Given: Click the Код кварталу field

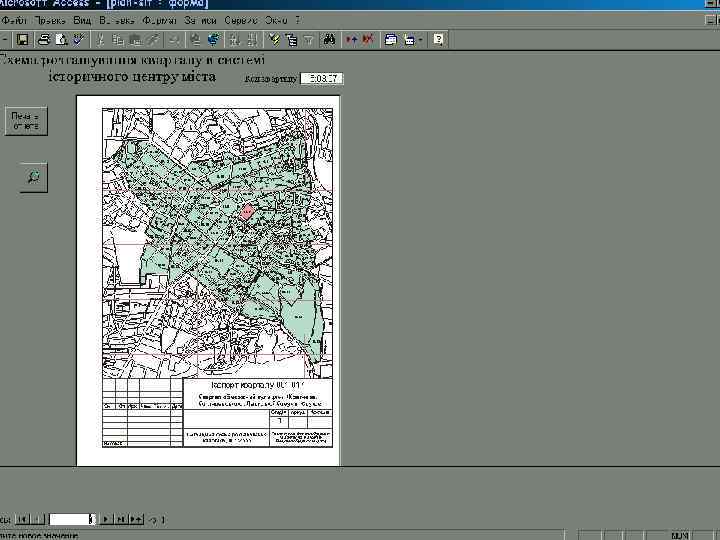Looking at the screenshot, I should coord(321,78).
